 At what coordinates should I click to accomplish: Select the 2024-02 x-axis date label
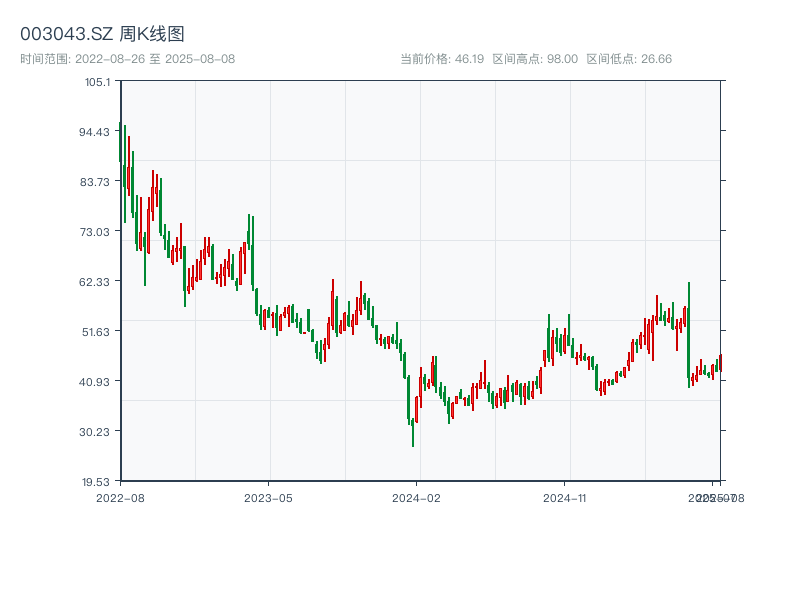(x=417, y=497)
